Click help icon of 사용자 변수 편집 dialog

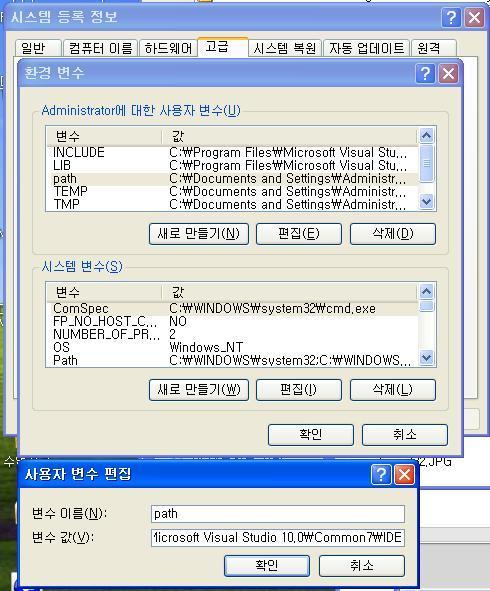coord(381,474)
